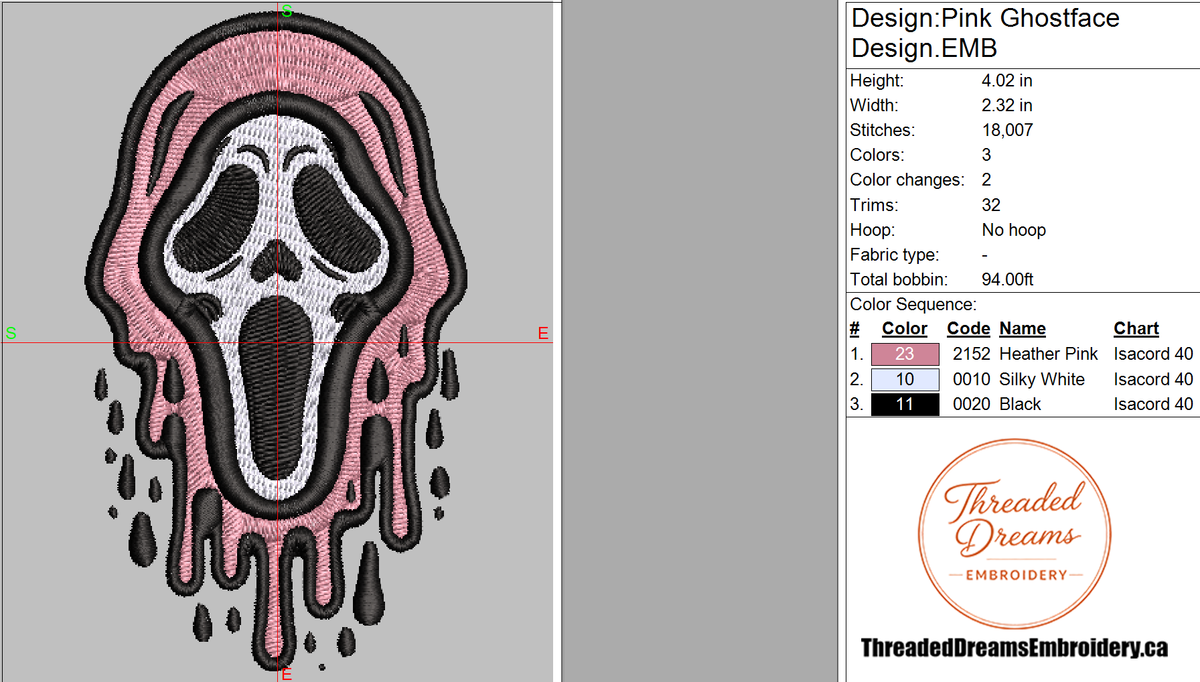Viewport: 1200px width, 682px height.
Task: Click the 'Color' column header
Action: pyautogui.click(x=904, y=329)
